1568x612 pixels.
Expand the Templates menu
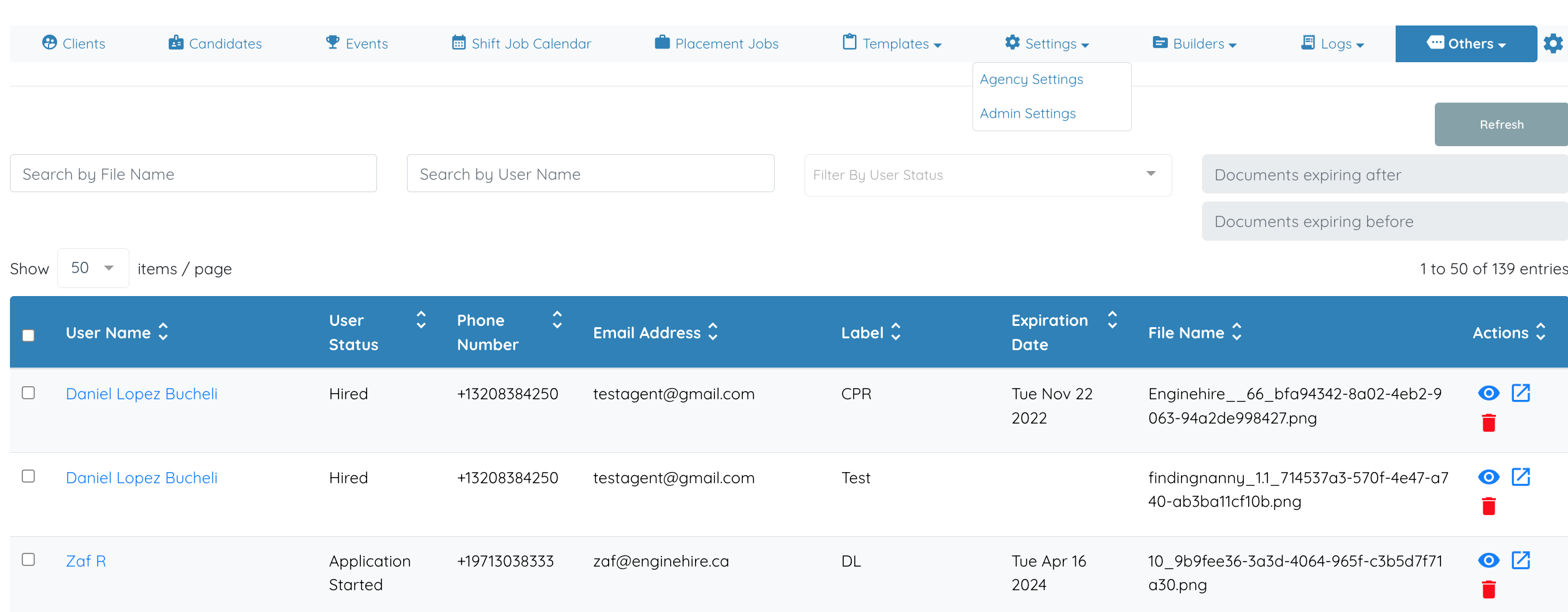892,44
